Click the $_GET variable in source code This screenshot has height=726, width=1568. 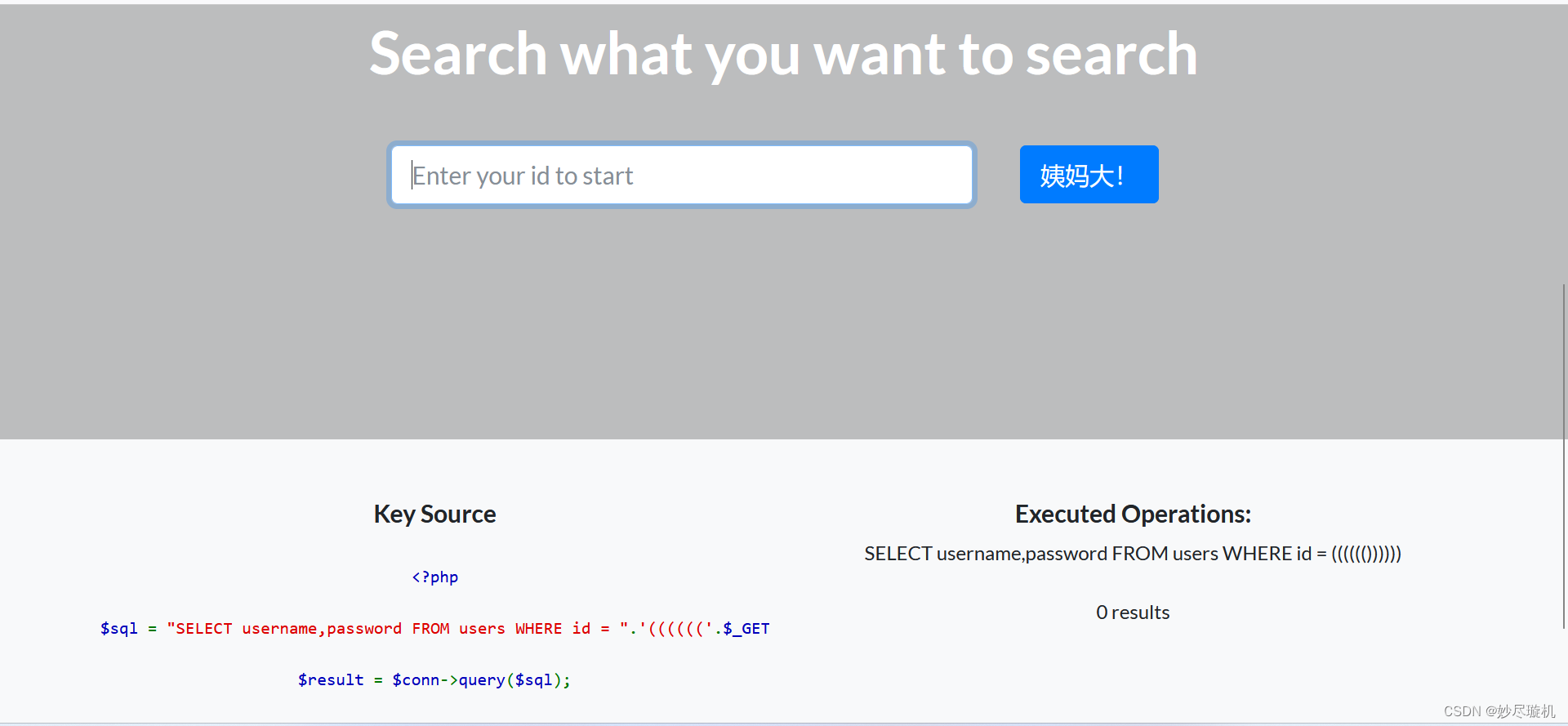tap(746, 629)
